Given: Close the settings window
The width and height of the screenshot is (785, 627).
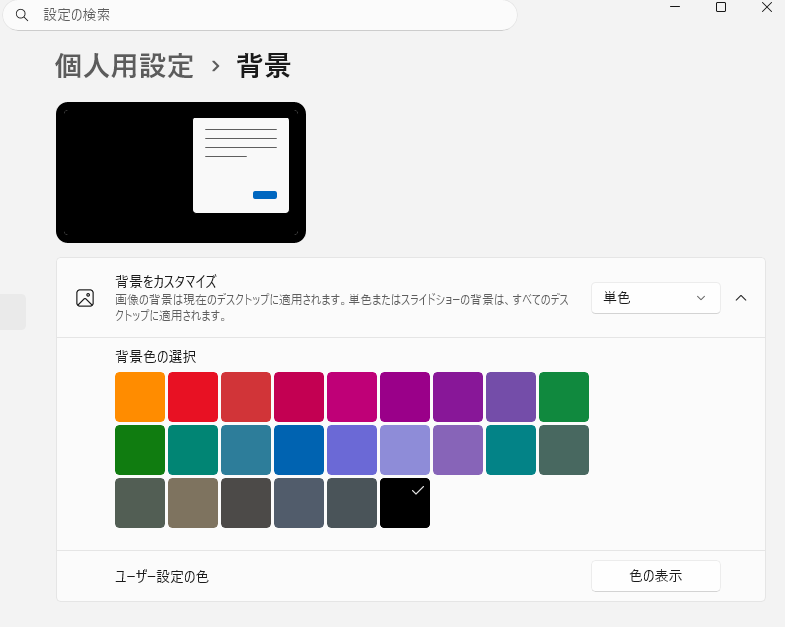Looking at the screenshot, I should pos(767,7).
